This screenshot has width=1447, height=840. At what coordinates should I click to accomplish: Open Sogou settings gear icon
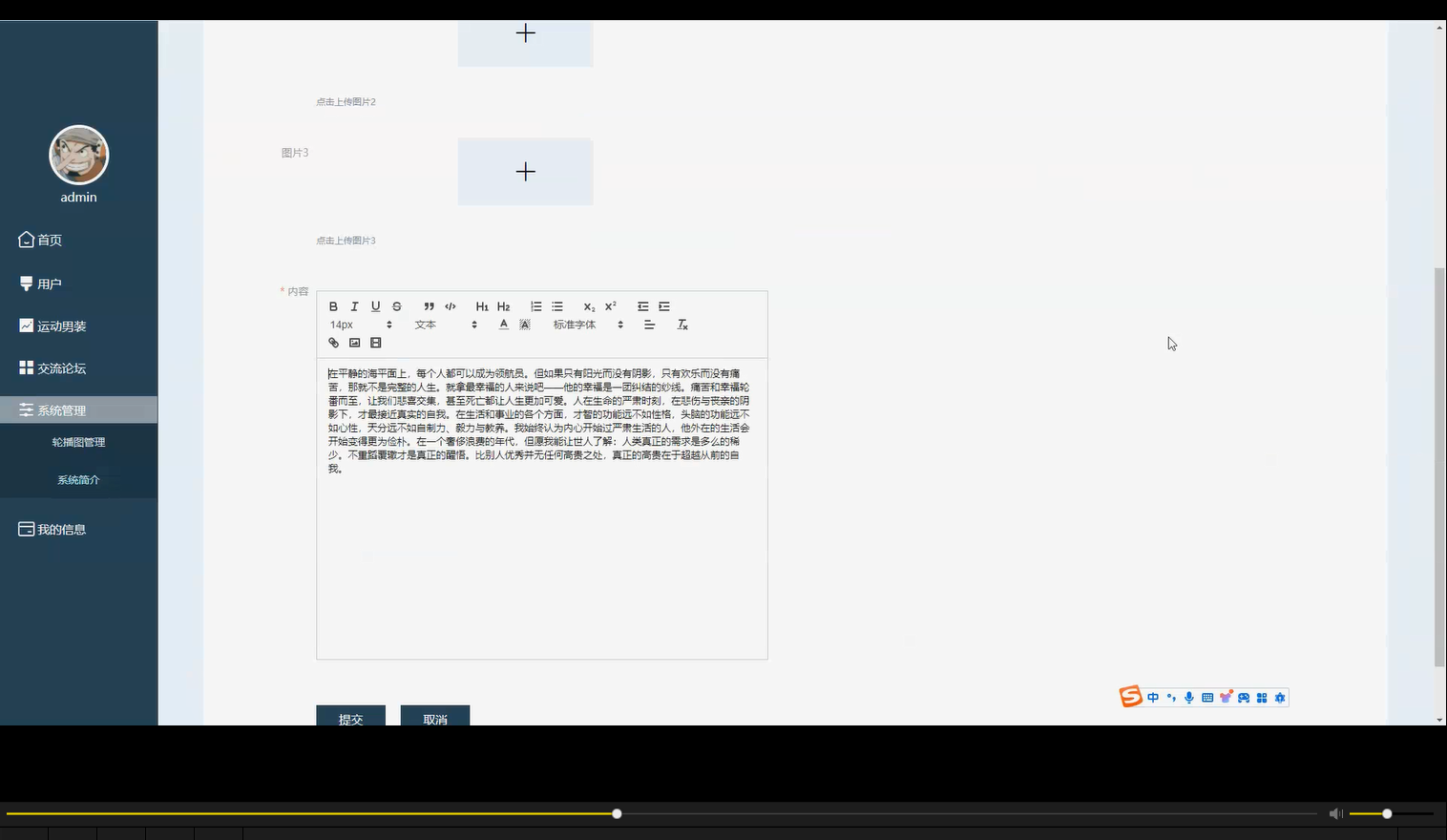1280,698
